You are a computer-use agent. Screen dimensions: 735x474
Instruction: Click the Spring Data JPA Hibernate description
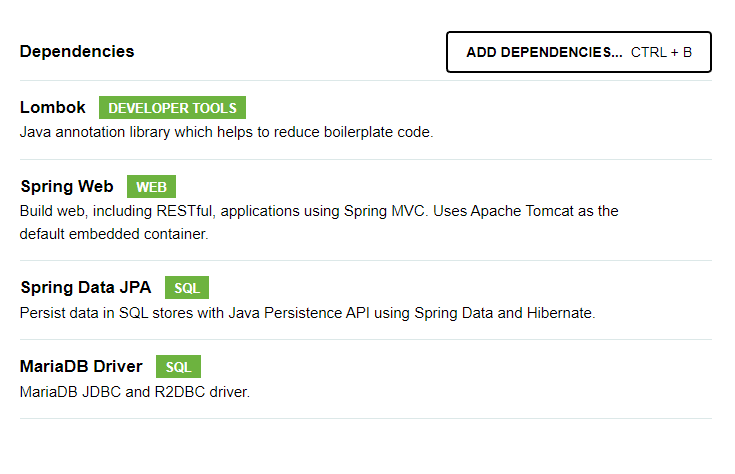click(x=308, y=313)
